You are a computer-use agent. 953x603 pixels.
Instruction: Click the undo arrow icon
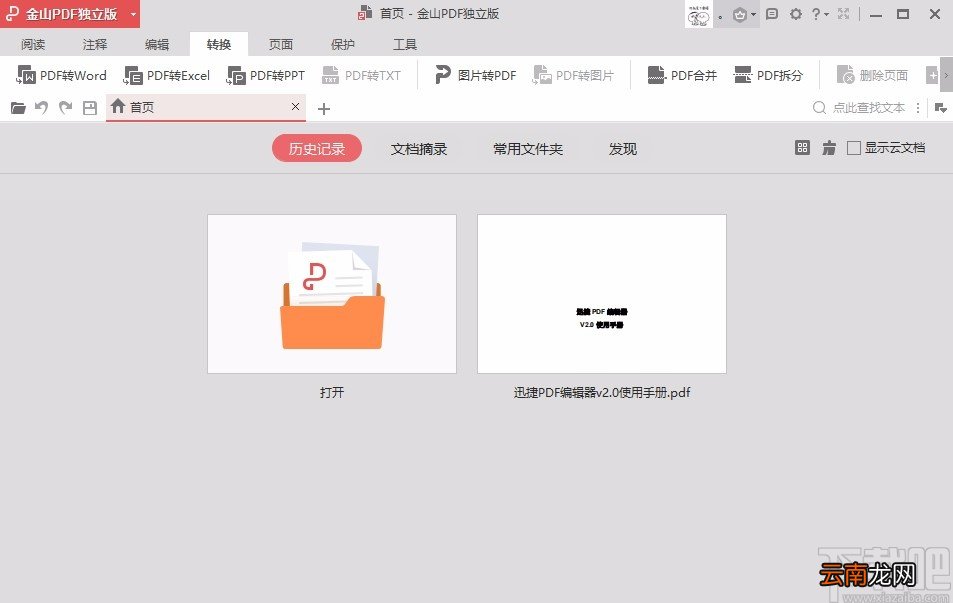[x=41, y=108]
